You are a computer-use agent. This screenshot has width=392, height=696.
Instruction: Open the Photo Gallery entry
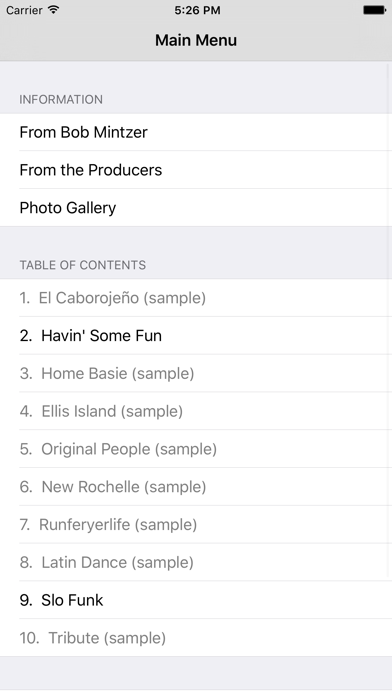pyautogui.click(x=196, y=208)
